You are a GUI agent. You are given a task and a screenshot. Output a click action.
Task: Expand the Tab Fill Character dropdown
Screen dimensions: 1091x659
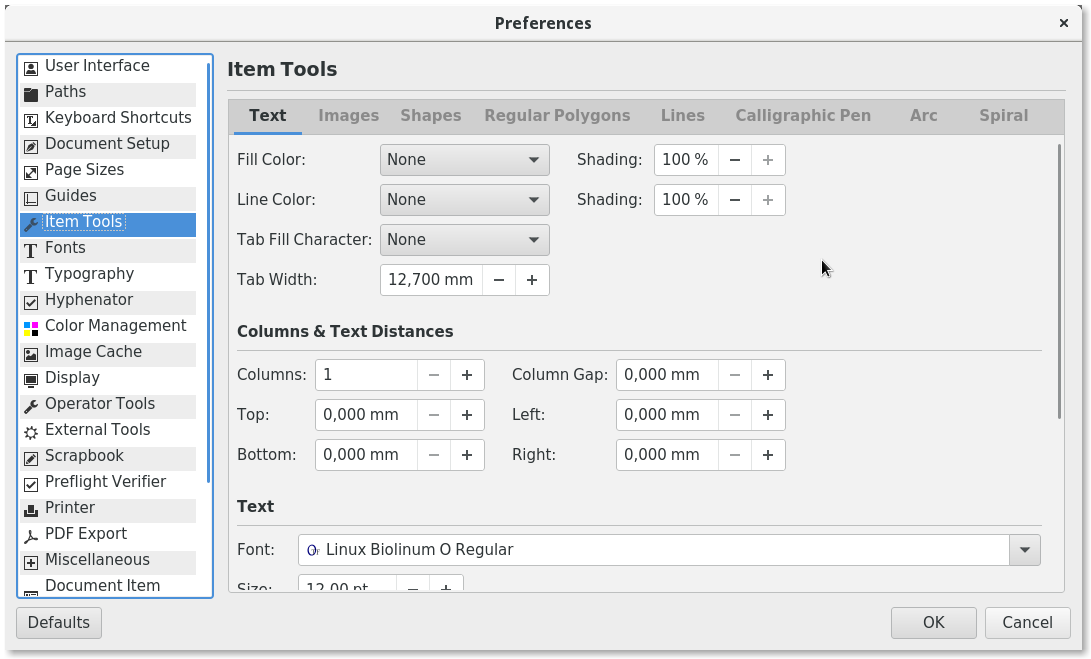tap(464, 240)
